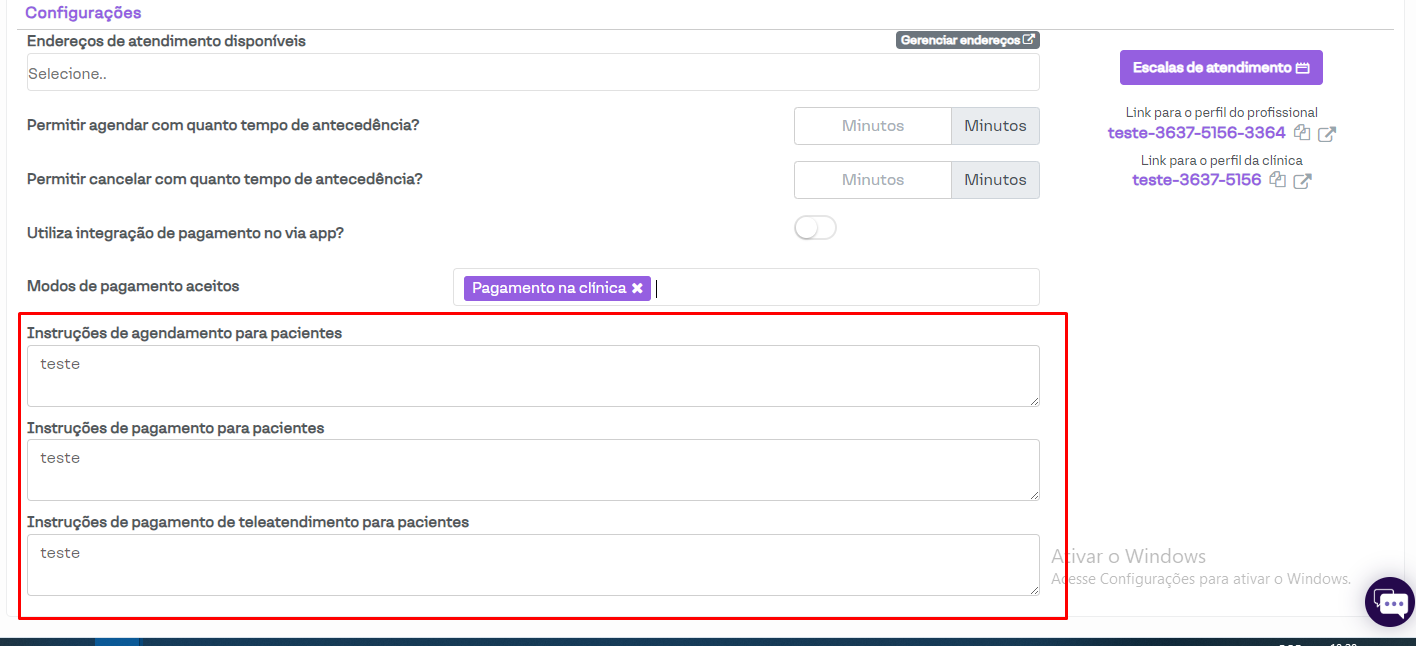Copy the professional profile link
The height and width of the screenshot is (646, 1416).
pyautogui.click(x=1301, y=133)
